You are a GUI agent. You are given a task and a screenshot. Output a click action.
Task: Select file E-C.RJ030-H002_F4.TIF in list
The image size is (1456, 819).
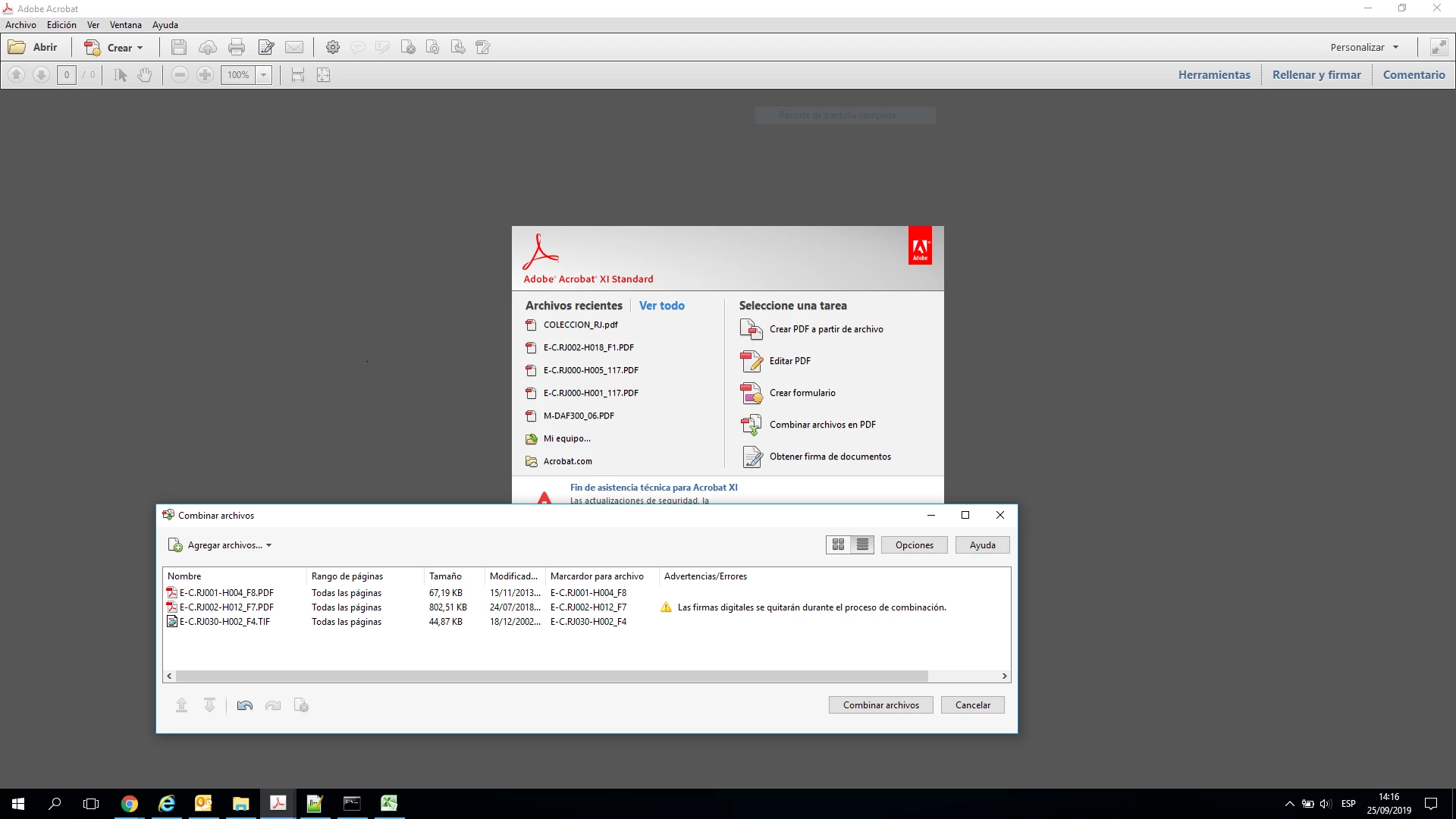click(x=224, y=622)
